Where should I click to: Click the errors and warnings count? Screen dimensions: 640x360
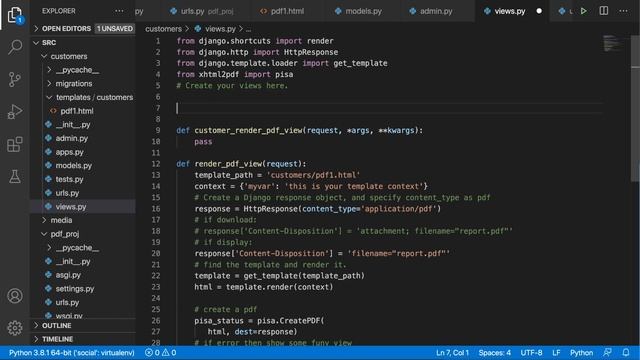[161, 353]
